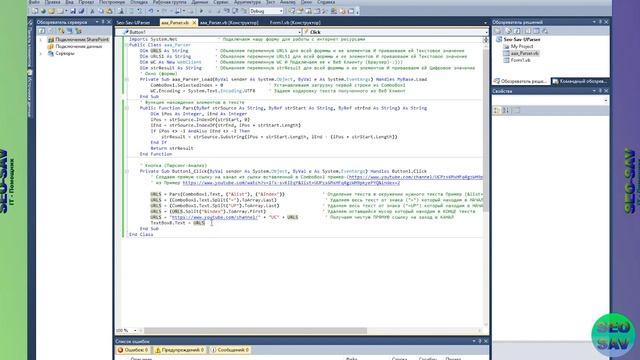Viewport: 640px width, 360px height.
Task: Click the Copy toolbar icon
Action: click(101, 11)
